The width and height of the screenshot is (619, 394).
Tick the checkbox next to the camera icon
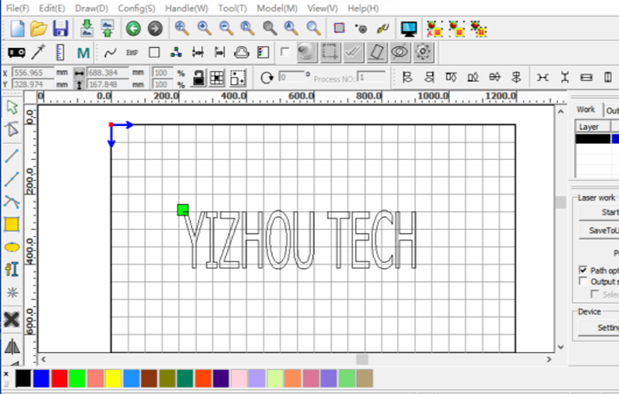click(285, 52)
